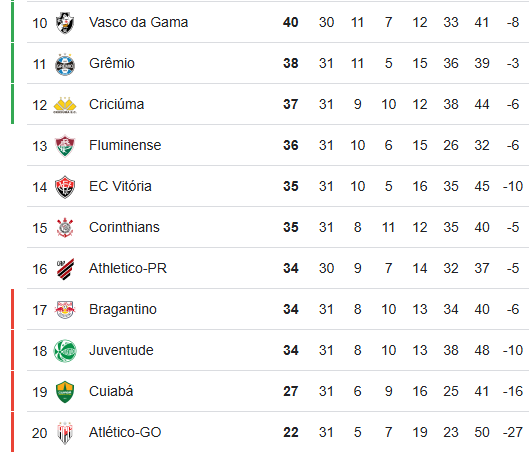Click the Criciúma club crest
Viewport: 529px width, 455px height.
65,105
